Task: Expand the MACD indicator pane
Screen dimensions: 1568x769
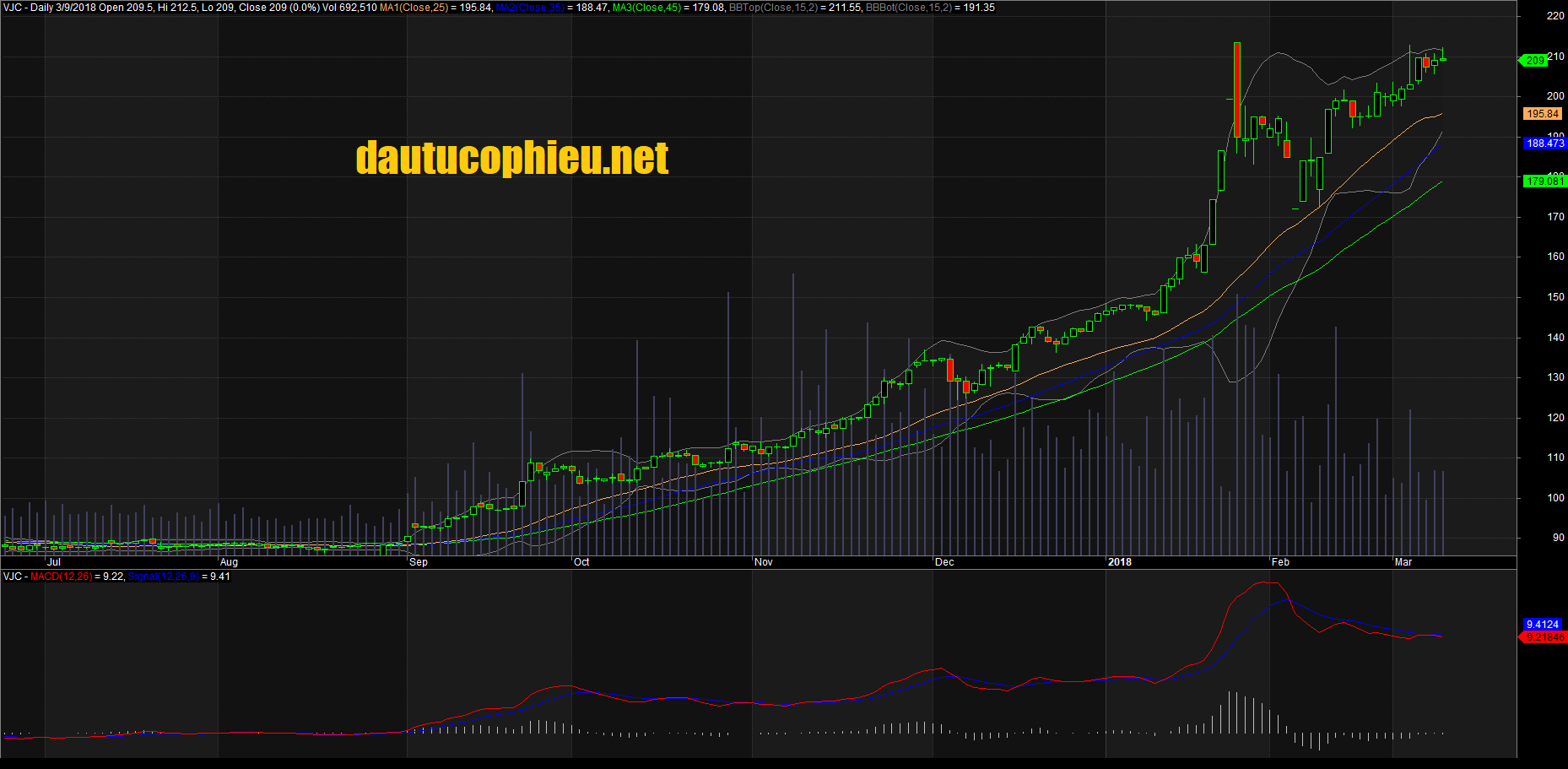Action: pyautogui.click(x=56, y=577)
